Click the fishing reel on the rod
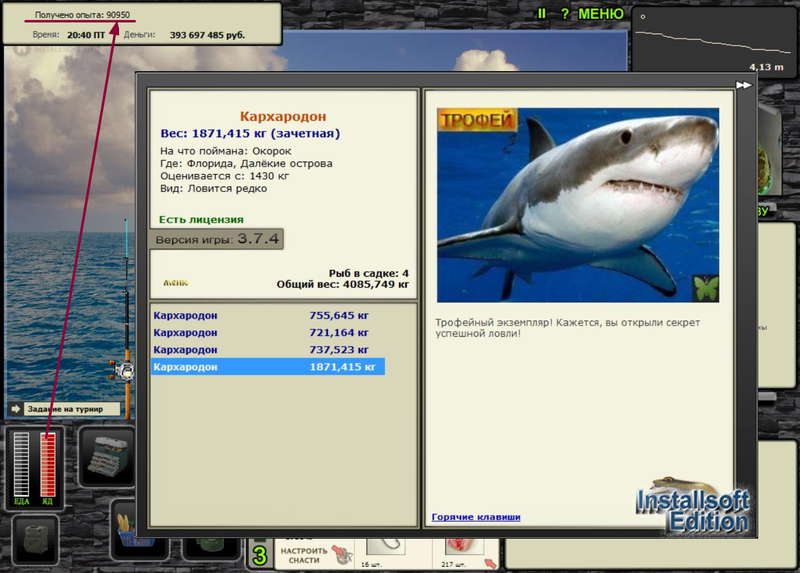This screenshot has height=573, width=800. (122, 370)
